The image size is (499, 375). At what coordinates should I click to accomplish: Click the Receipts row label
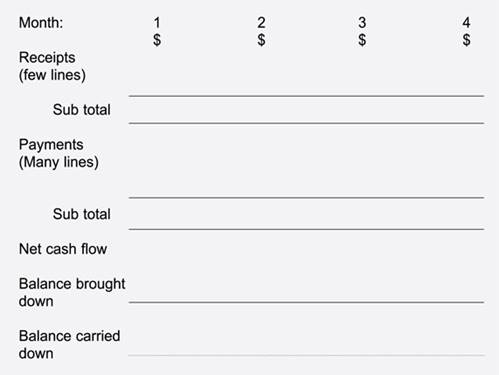47,58
